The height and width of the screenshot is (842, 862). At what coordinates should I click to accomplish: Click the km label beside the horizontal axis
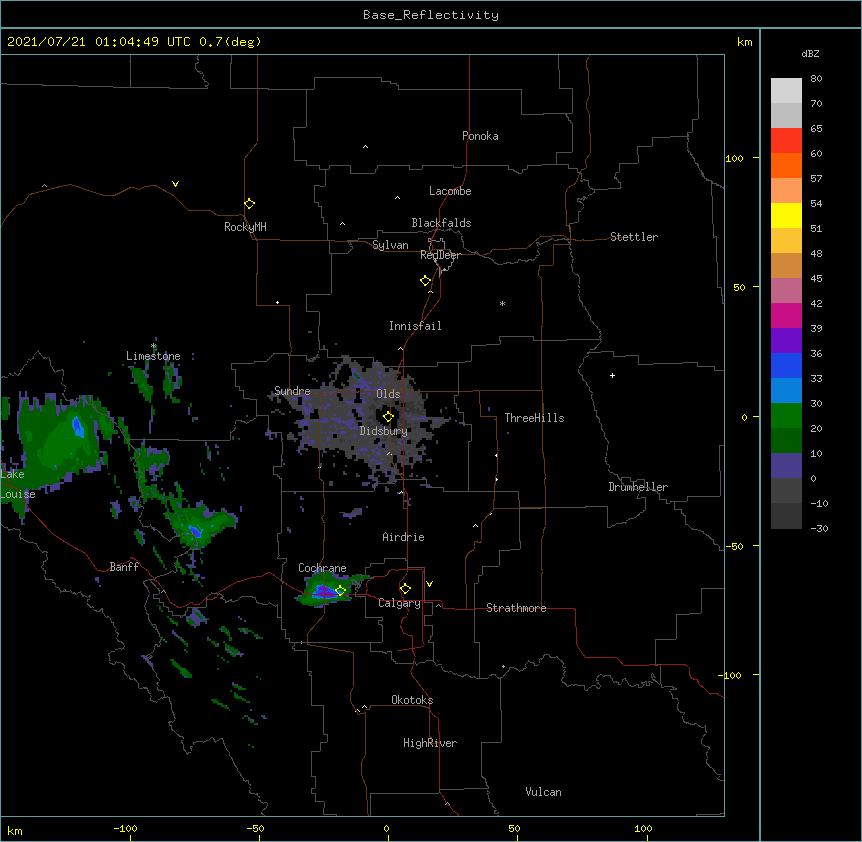pyautogui.click(x=15, y=830)
